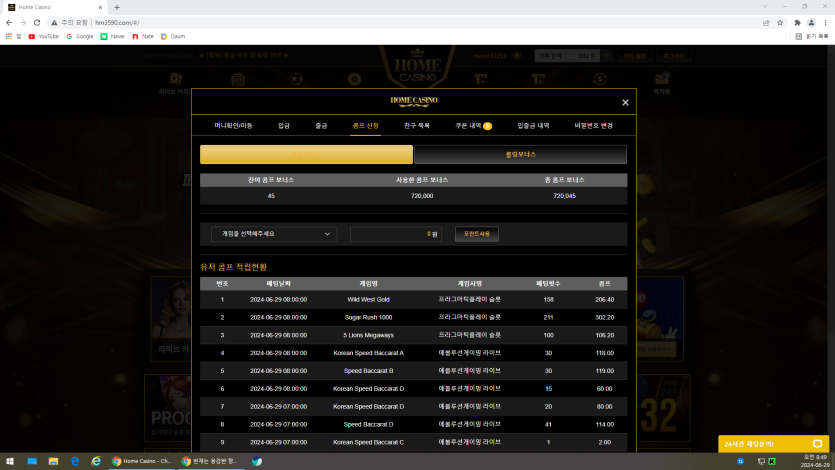Click the coin circle nav icon
The image size is (835, 470).
pos(354,80)
